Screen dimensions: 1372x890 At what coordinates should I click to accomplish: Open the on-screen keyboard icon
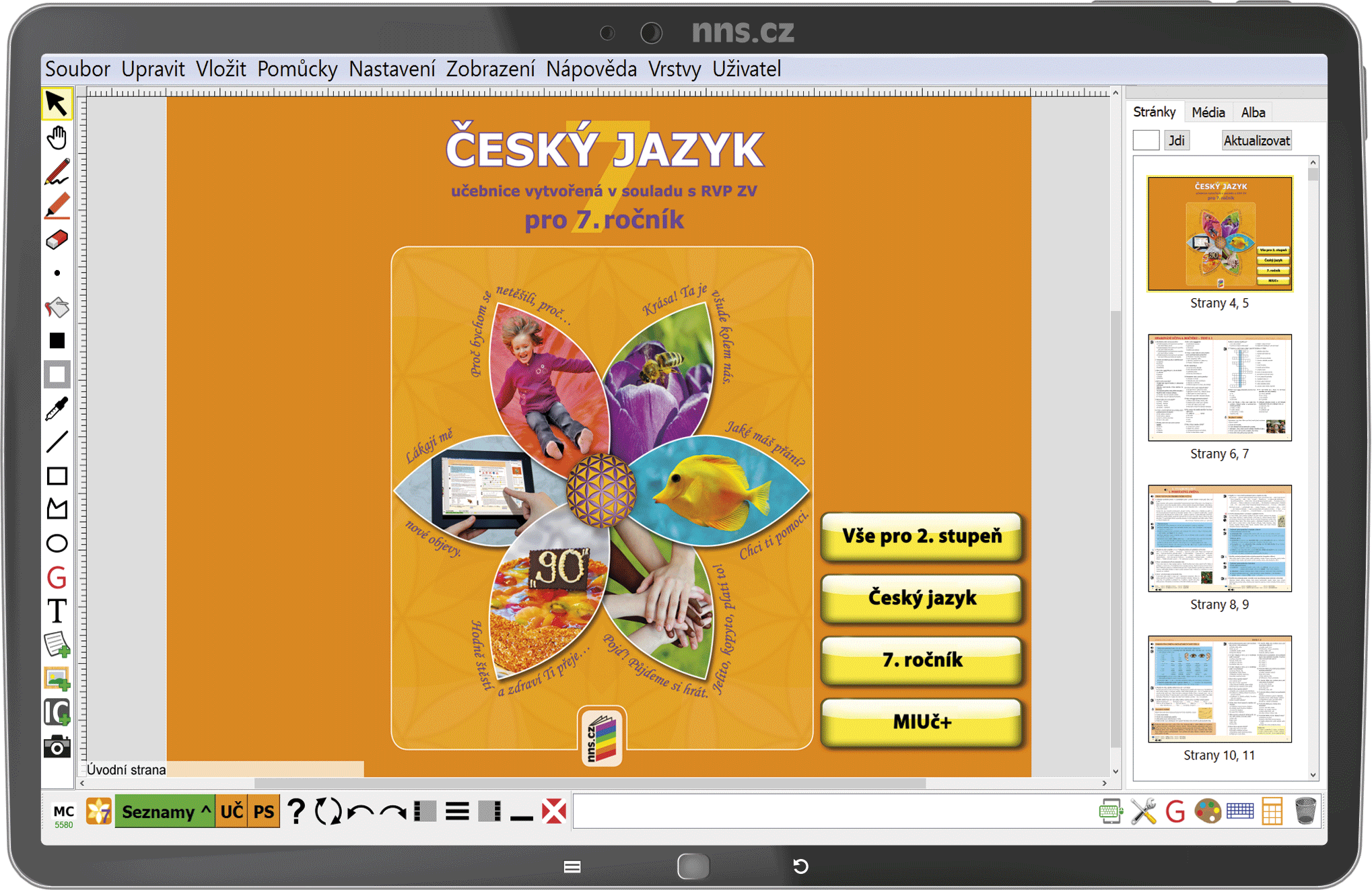pos(1239,811)
